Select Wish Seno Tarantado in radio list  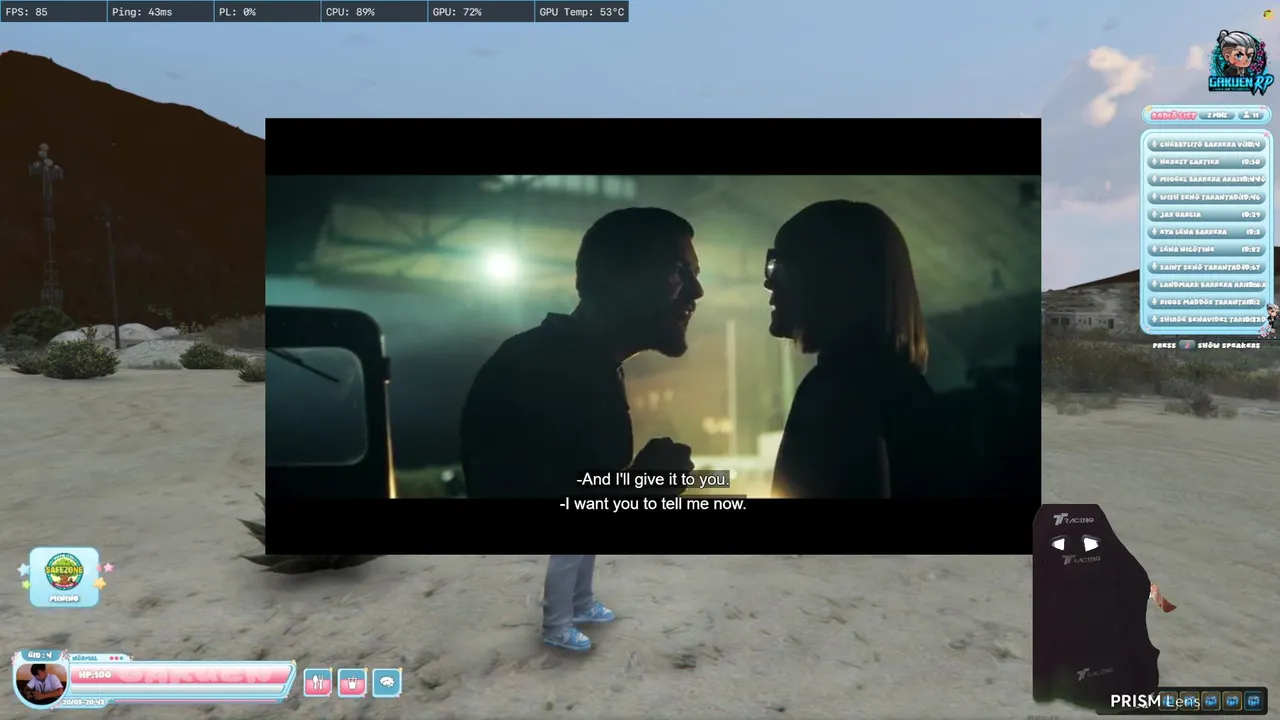pos(1207,197)
